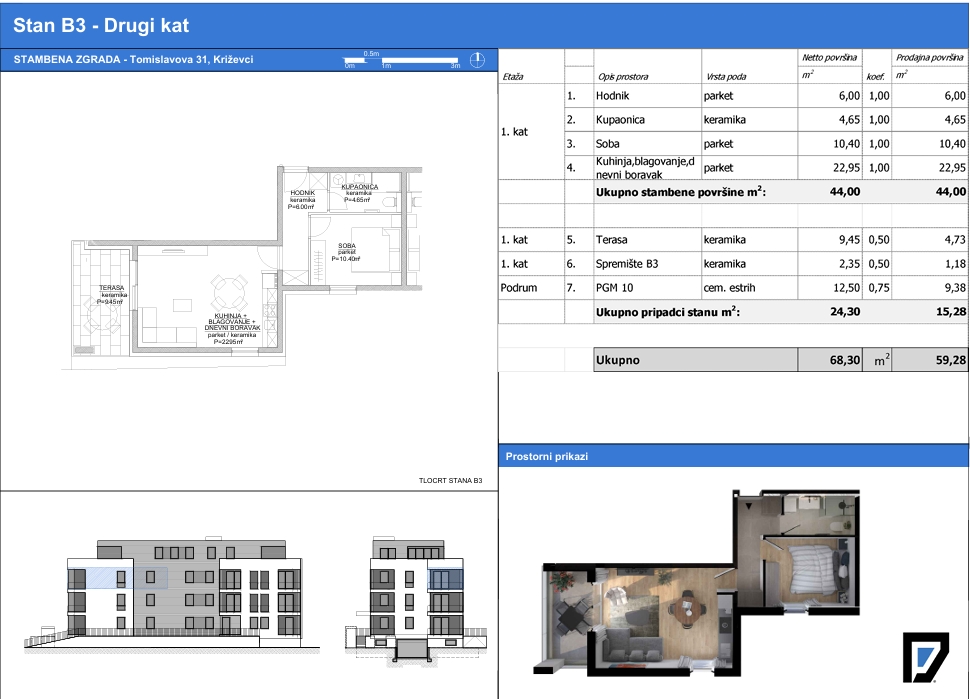Click the 'cem. estrih' floor type cell
The image size is (970, 699).
(x=749, y=288)
